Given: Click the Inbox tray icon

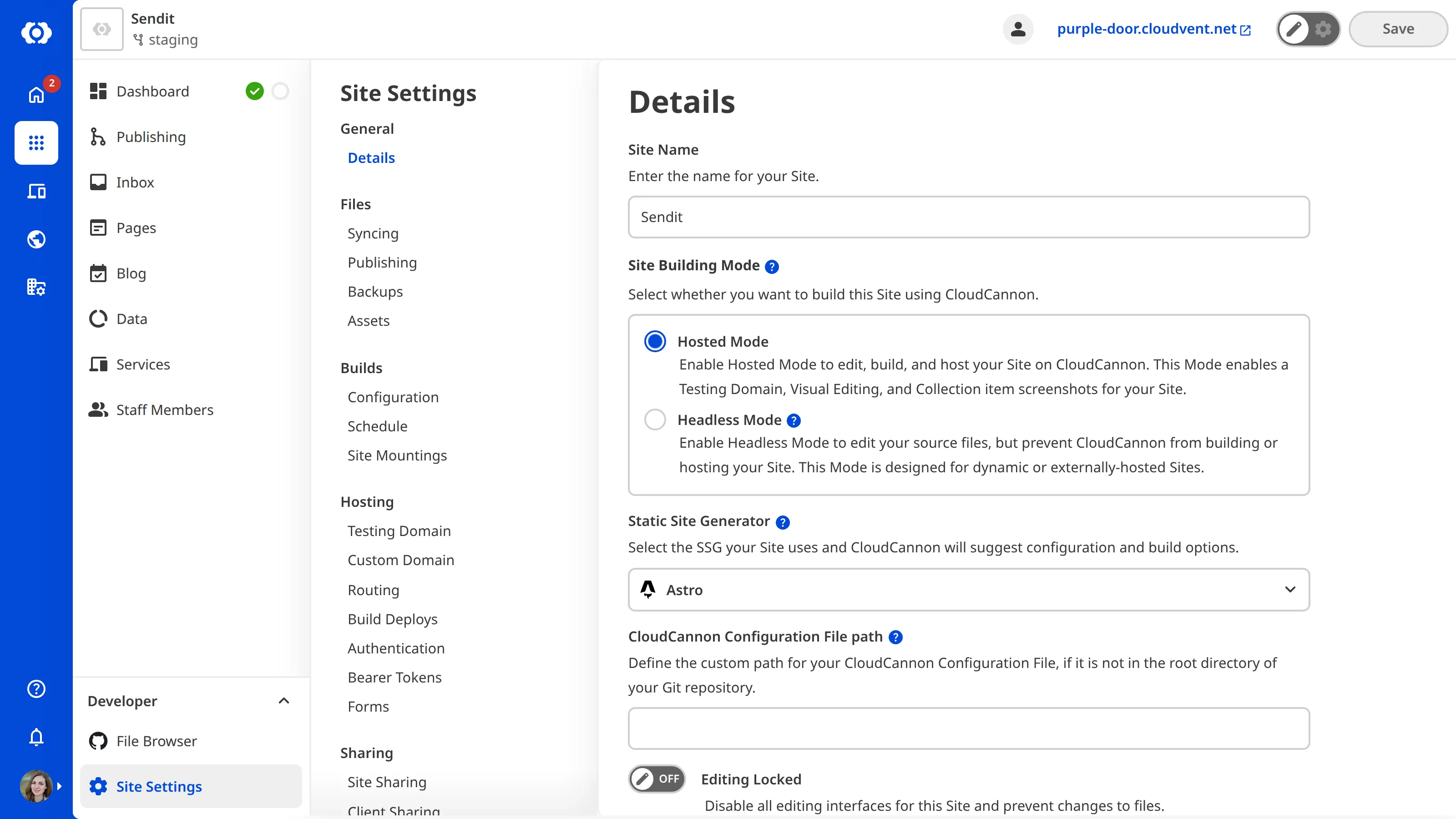Looking at the screenshot, I should click(98, 182).
